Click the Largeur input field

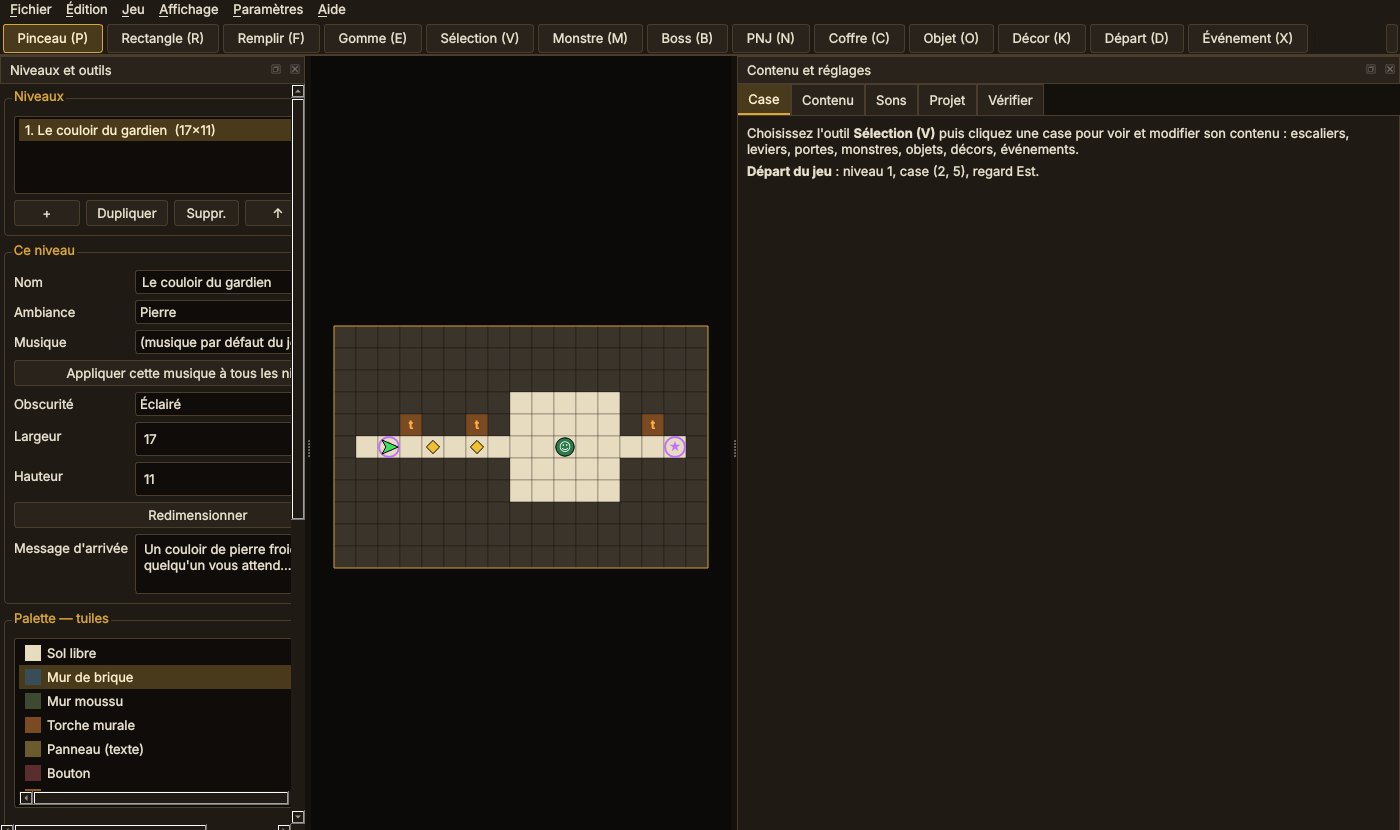(x=213, y=439)
